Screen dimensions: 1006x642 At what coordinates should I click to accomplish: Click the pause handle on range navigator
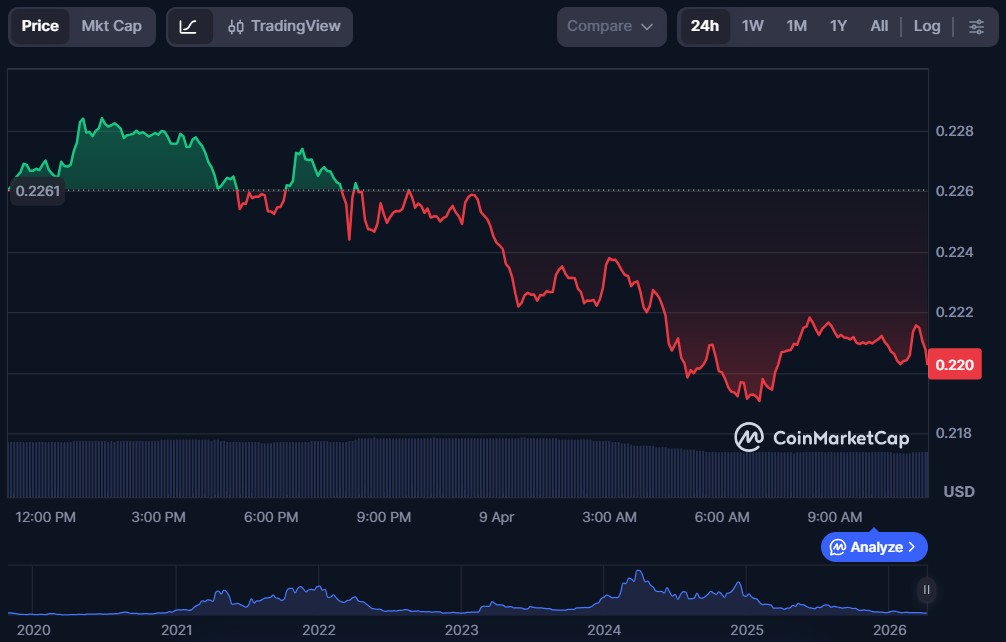[x=927, y=590]
